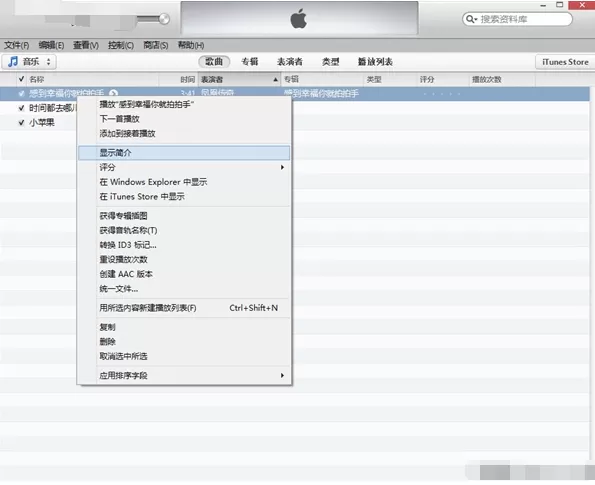Open the 控制(C) menu

(121, 45)
